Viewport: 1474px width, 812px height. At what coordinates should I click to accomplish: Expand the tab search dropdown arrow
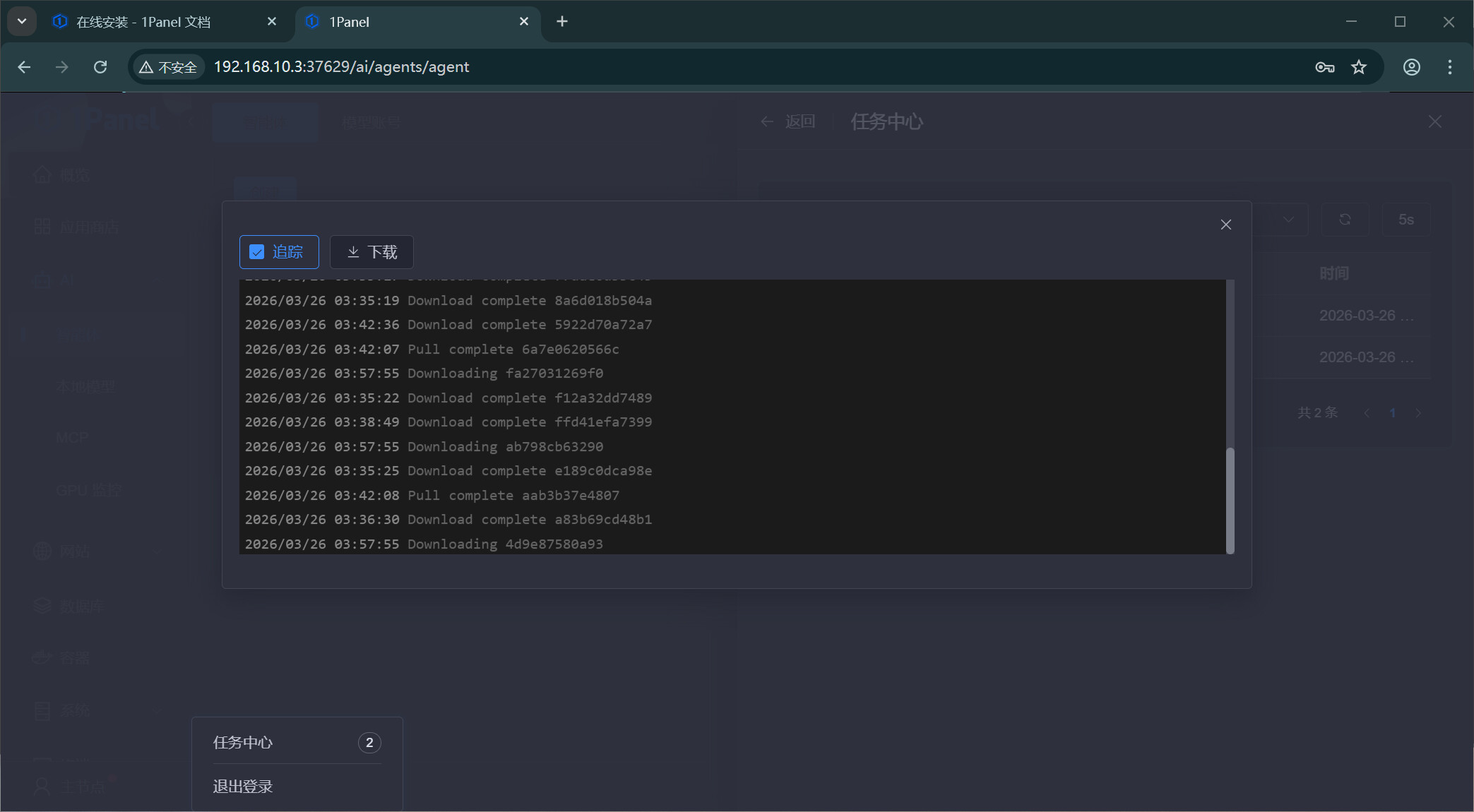click(22, 22)
